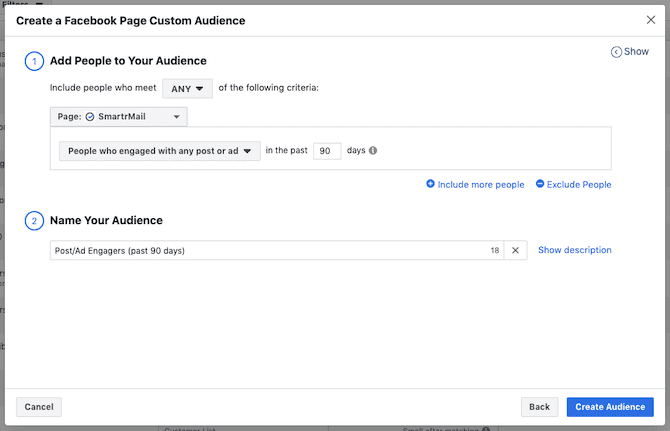Click the plus icon for Include more people

point(431,185)
